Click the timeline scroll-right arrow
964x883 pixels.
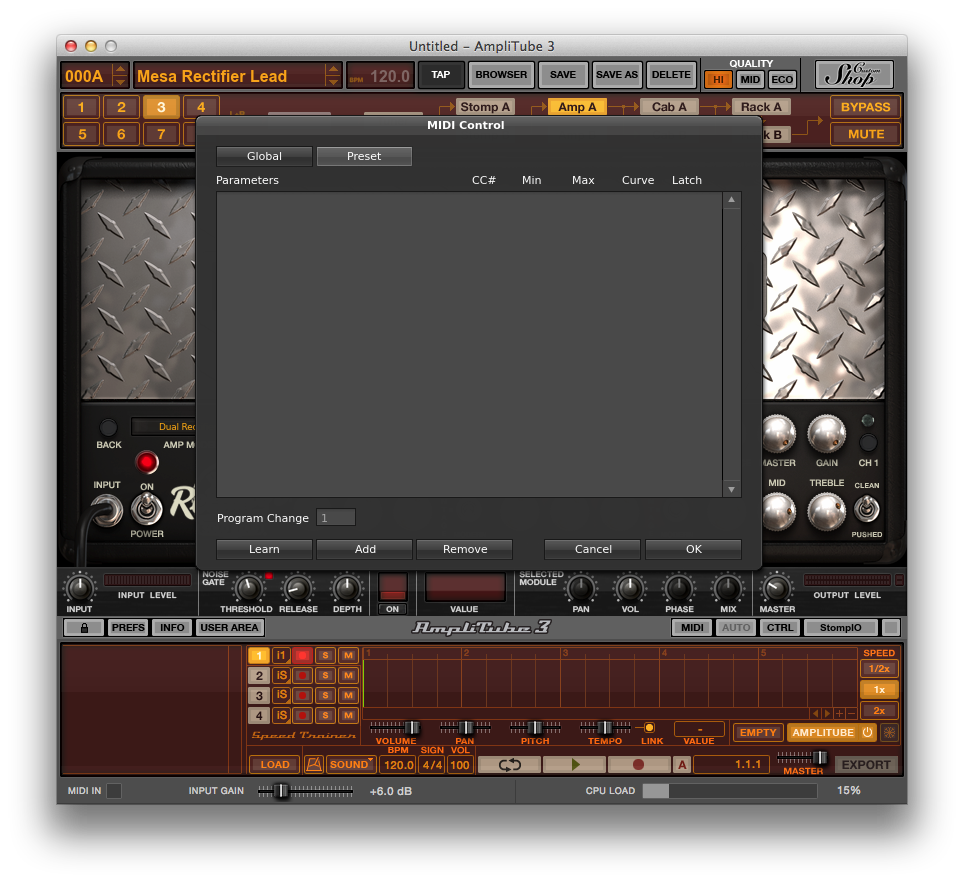pyautogui.click(x=828, y=713)
